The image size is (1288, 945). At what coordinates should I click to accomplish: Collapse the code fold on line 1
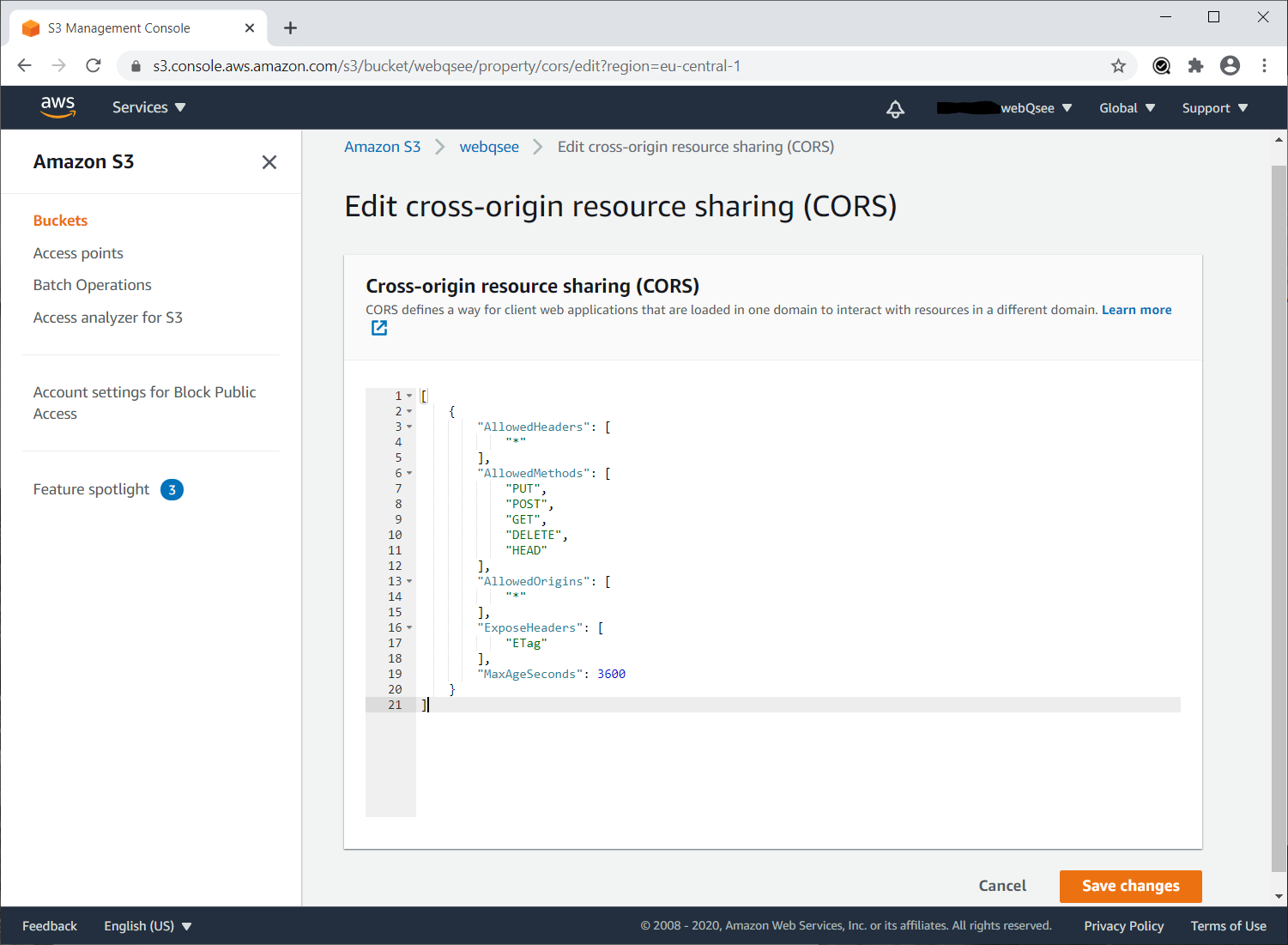(409, 396)
